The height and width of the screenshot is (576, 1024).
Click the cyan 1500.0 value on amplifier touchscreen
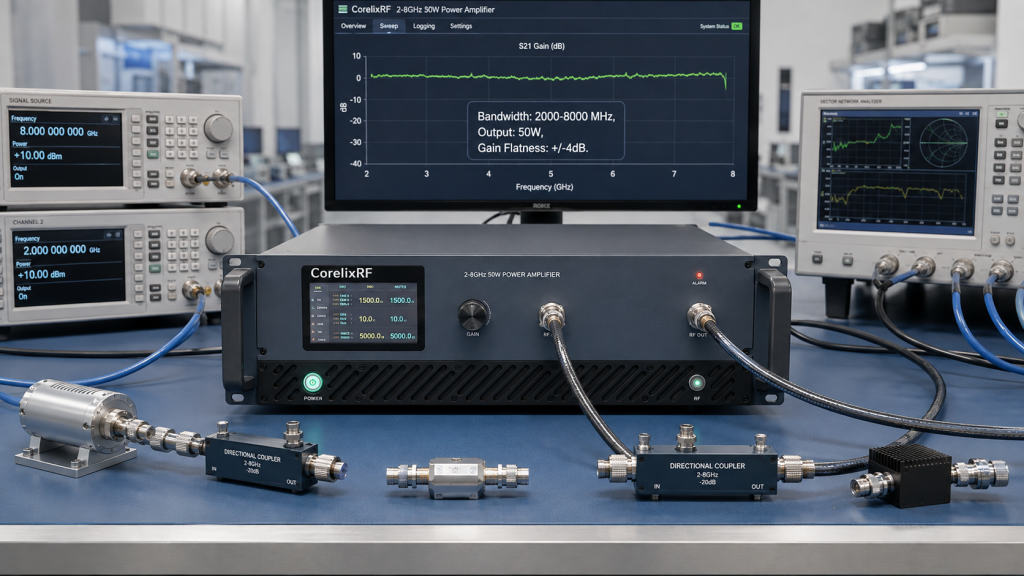402,300
